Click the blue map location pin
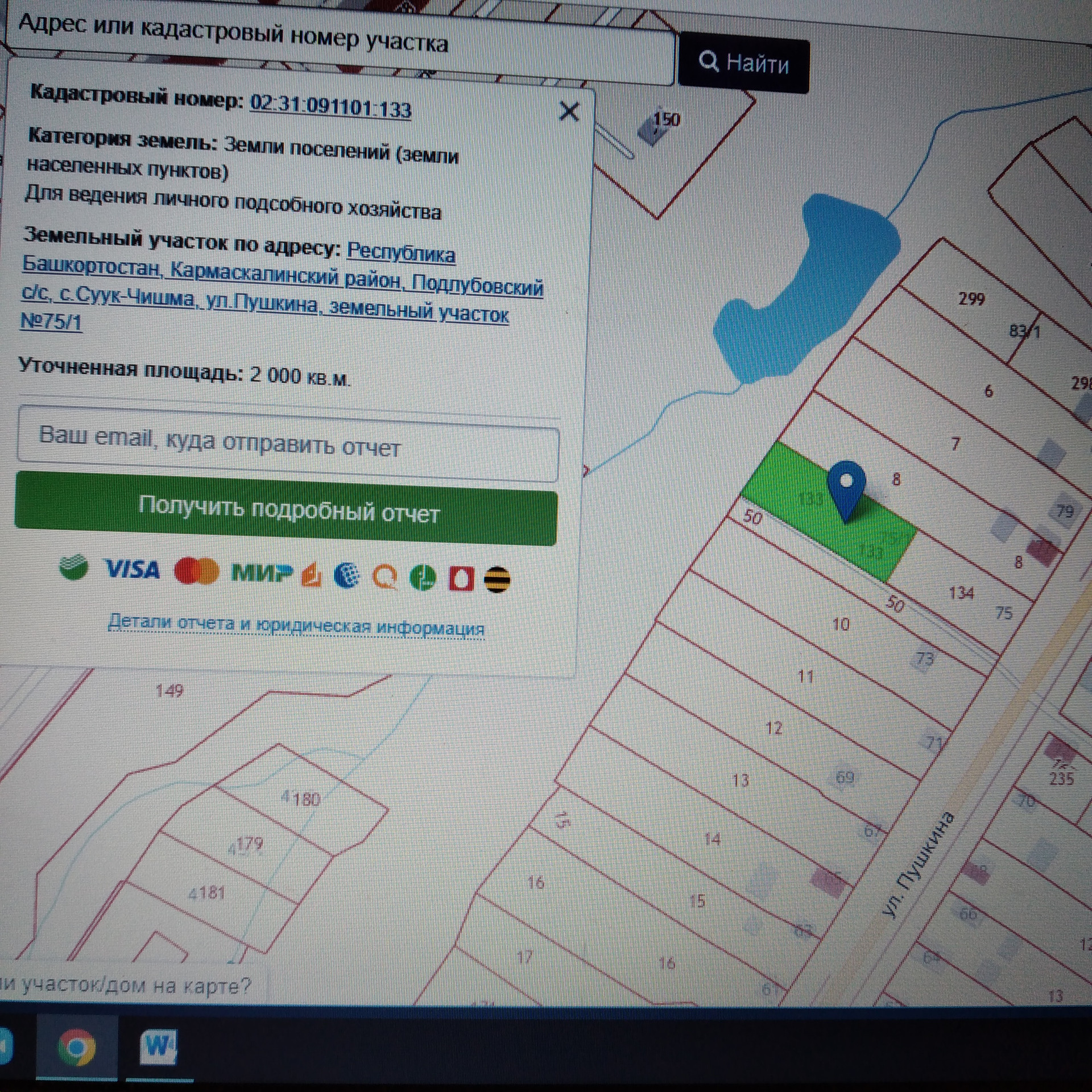Image resolution: width=1092 pixels, height=1092 pixels. tap(846, 487)
